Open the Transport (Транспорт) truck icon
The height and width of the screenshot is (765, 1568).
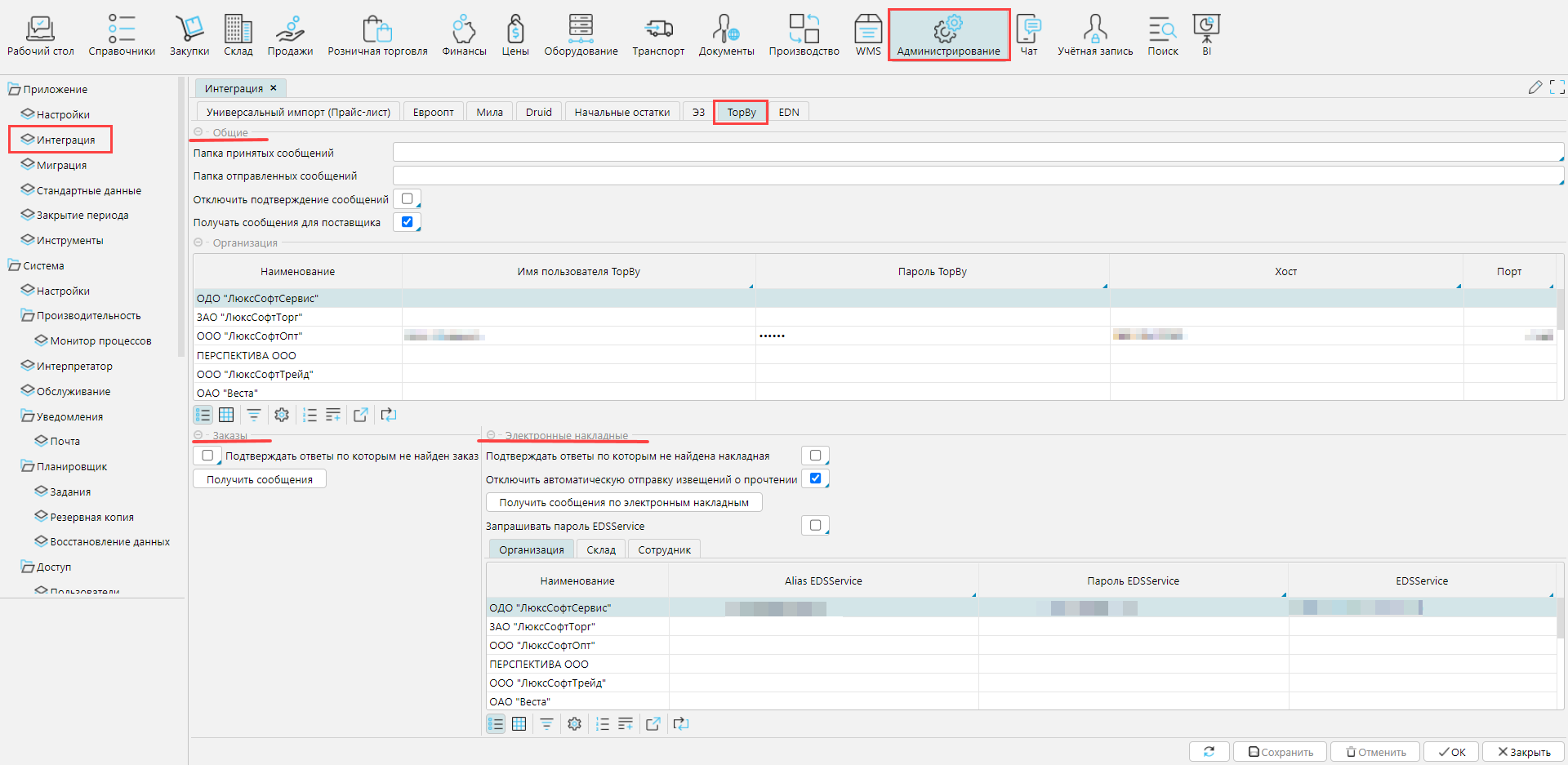657,35
